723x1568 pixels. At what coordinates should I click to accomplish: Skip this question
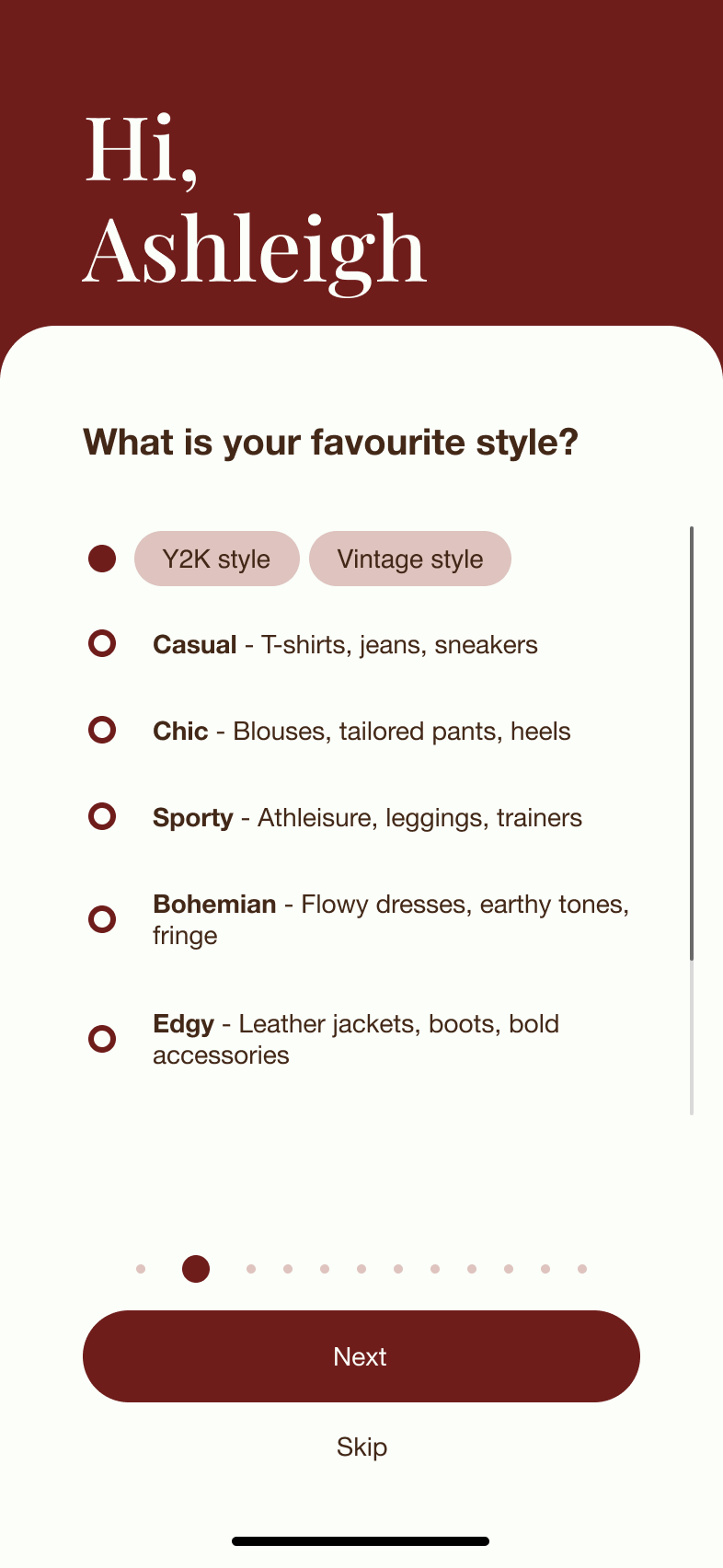(361, 1447)
